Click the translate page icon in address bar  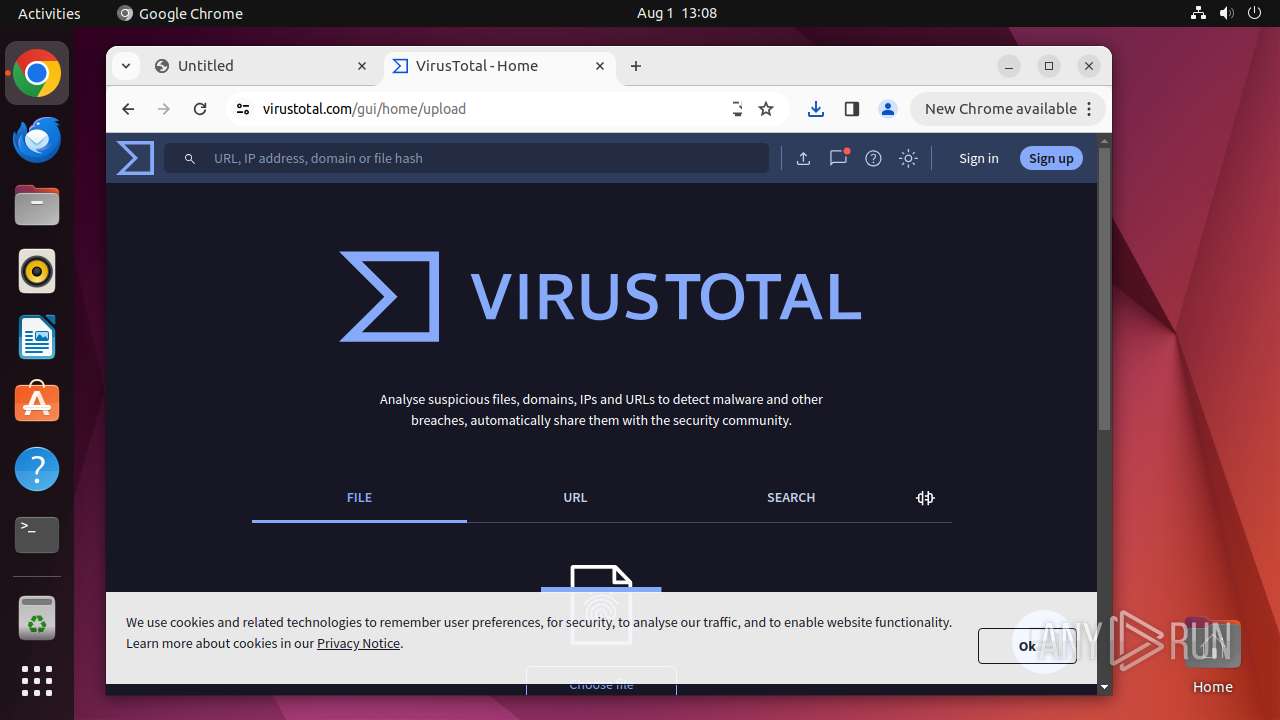click(x=737, y=109)
